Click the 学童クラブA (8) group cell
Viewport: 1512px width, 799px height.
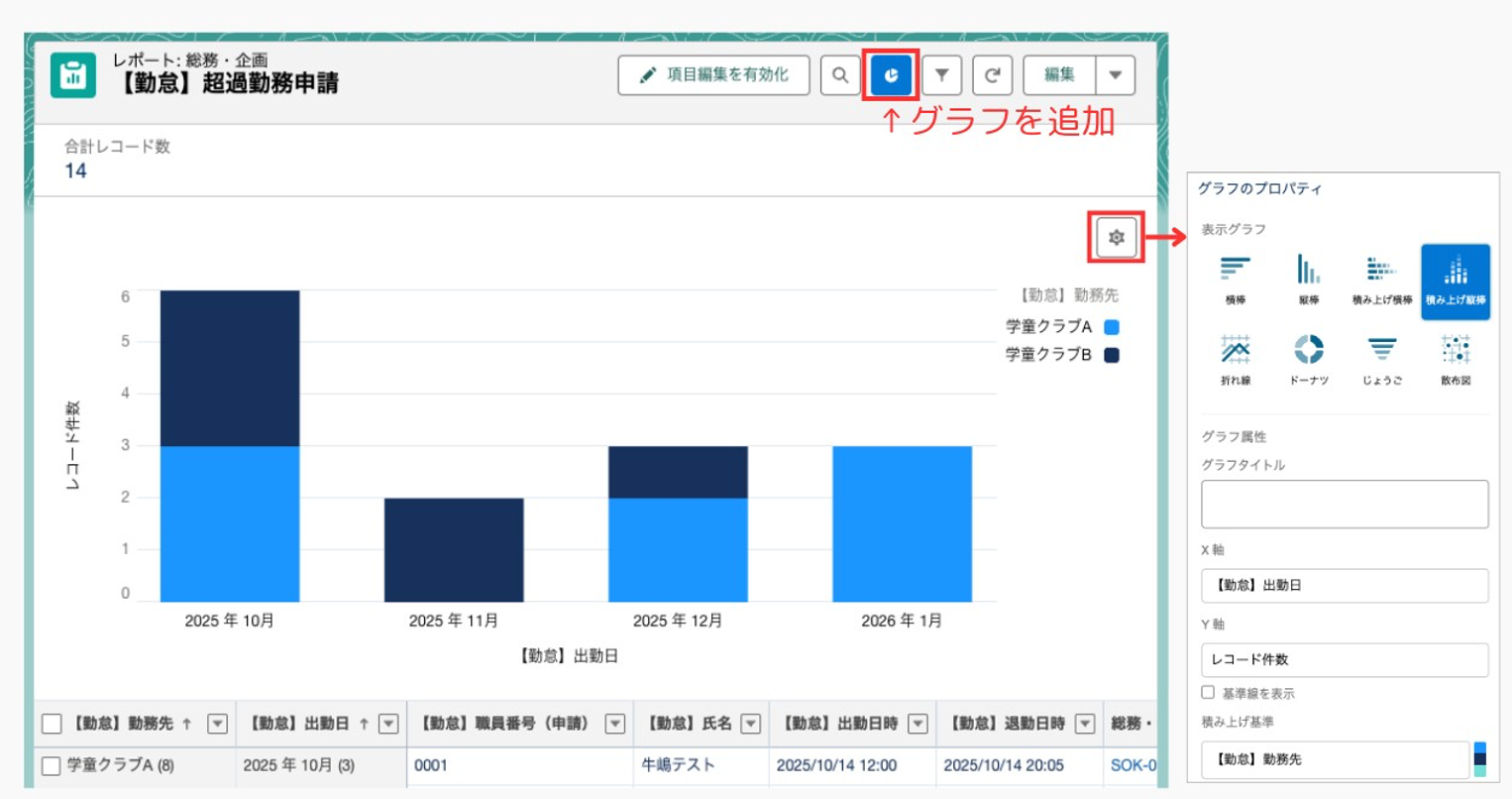(x=120, y=765)
